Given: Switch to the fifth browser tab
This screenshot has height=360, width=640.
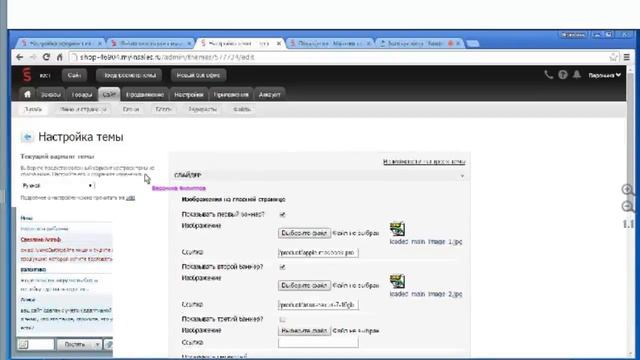Looking at the screenshot, I should pos(420,43).
